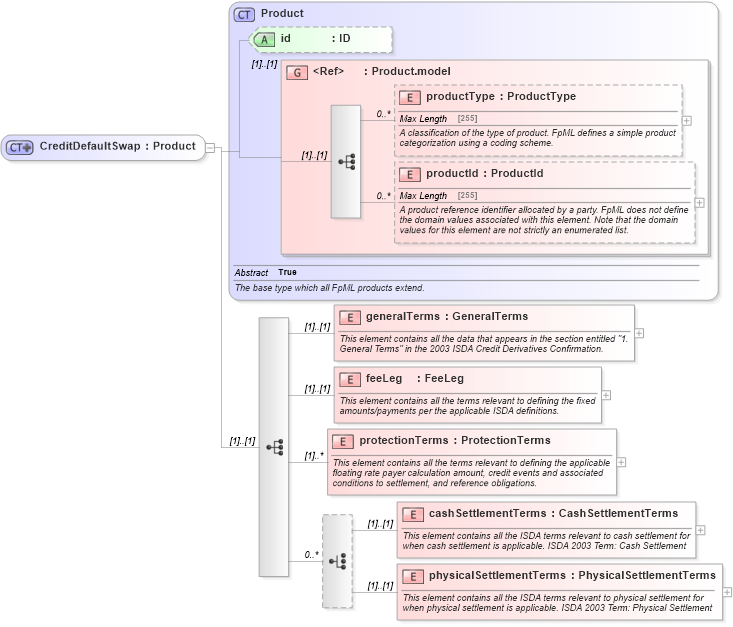The image size is (733, 627).
Task: Expand the physicalSettlementTerms element plus box
Action: point(727,592)
